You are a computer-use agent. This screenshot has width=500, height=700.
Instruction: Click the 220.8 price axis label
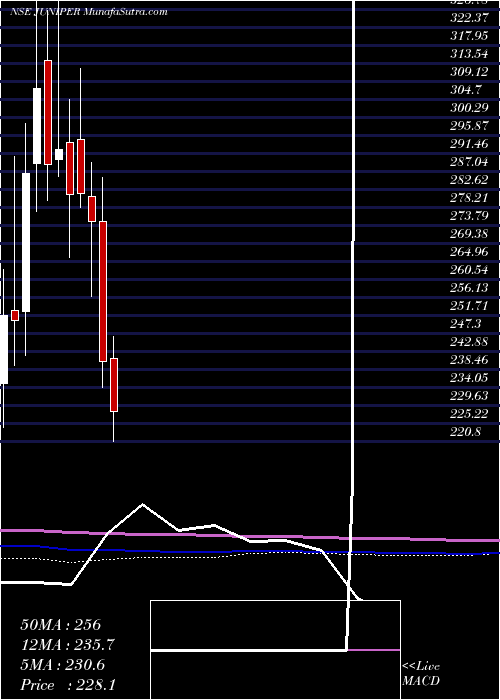click(x=466, y=432)
